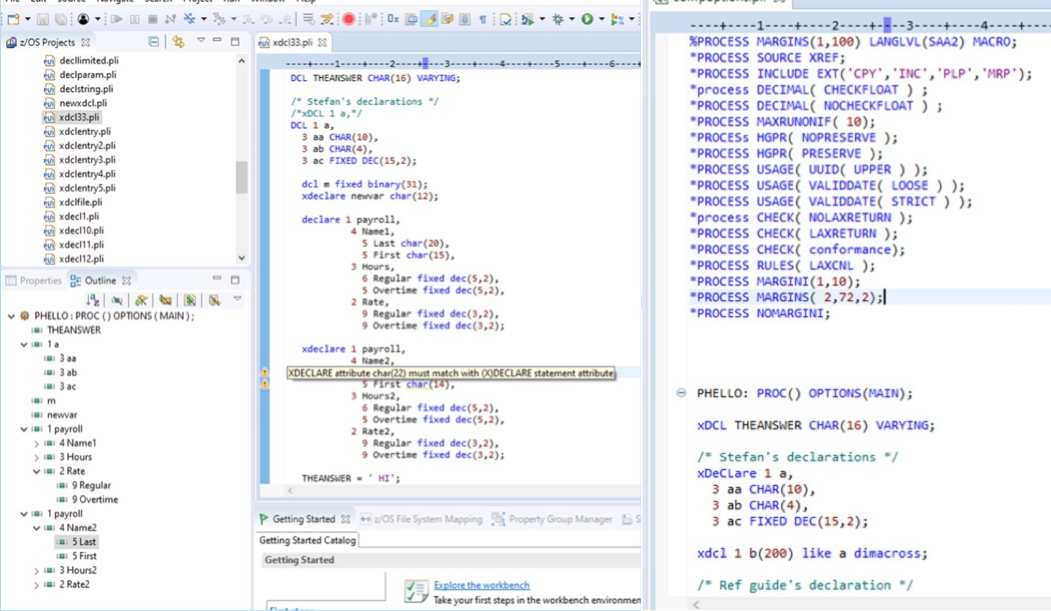Collapse all in z/OS Projects panel

[154, 42]
